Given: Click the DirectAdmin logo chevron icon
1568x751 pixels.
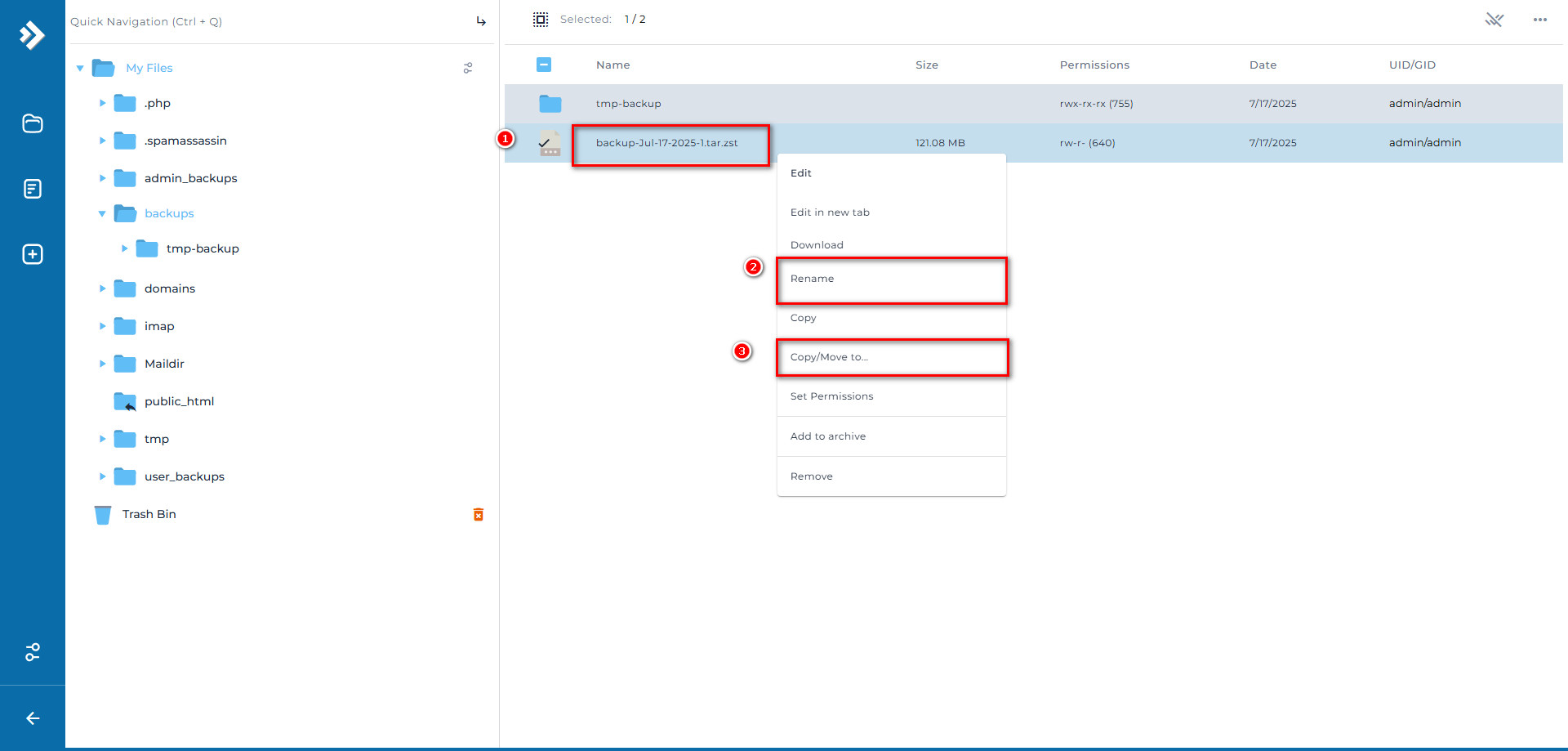Looking at the screenshot, I should (32, 34).
